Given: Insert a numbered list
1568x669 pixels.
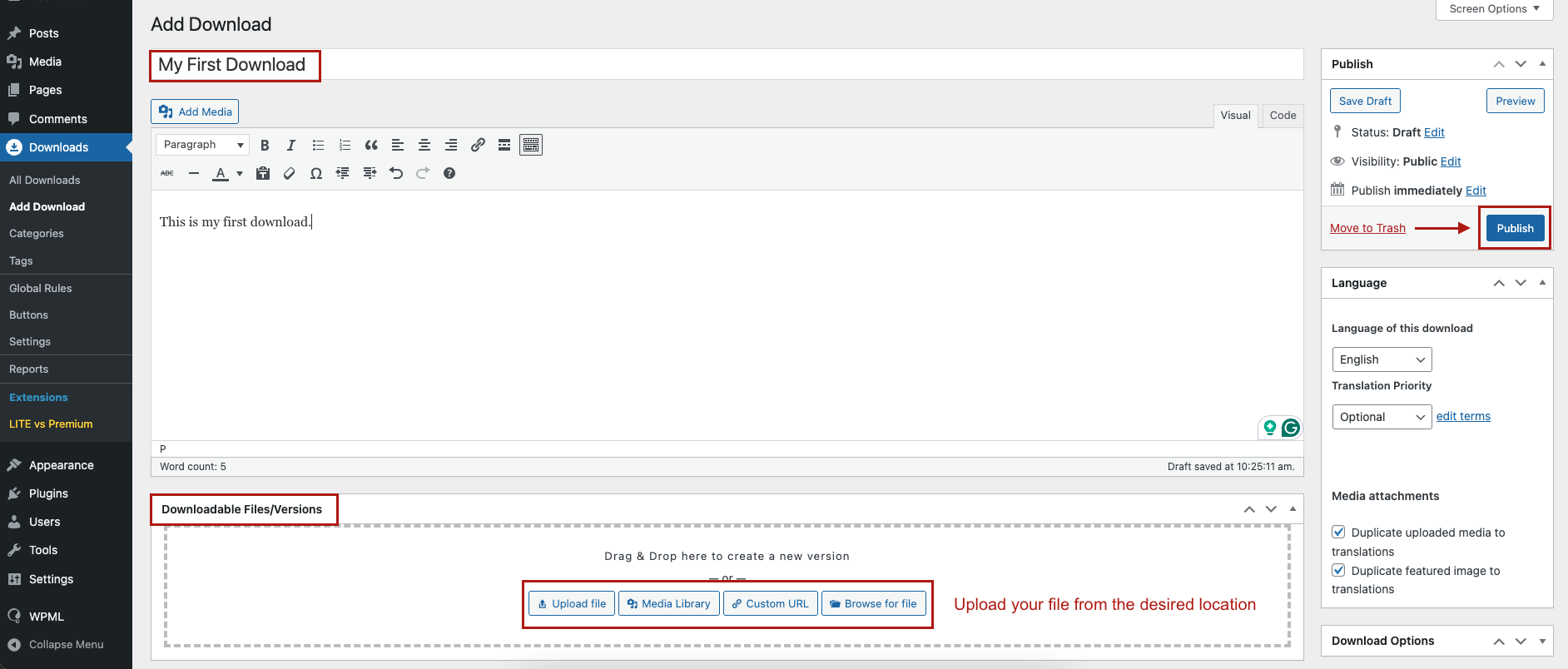Looking at the screenshot, I should (x=345, y=145).
